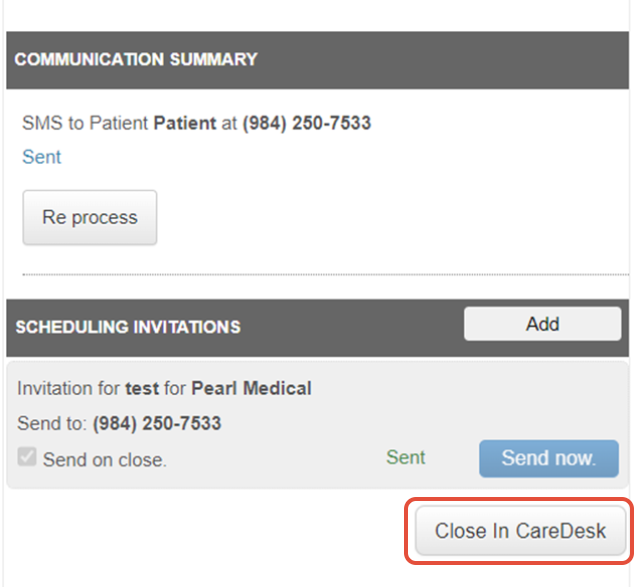Click the blue Sent status link

pyautogui.click(x=41, y=157)
